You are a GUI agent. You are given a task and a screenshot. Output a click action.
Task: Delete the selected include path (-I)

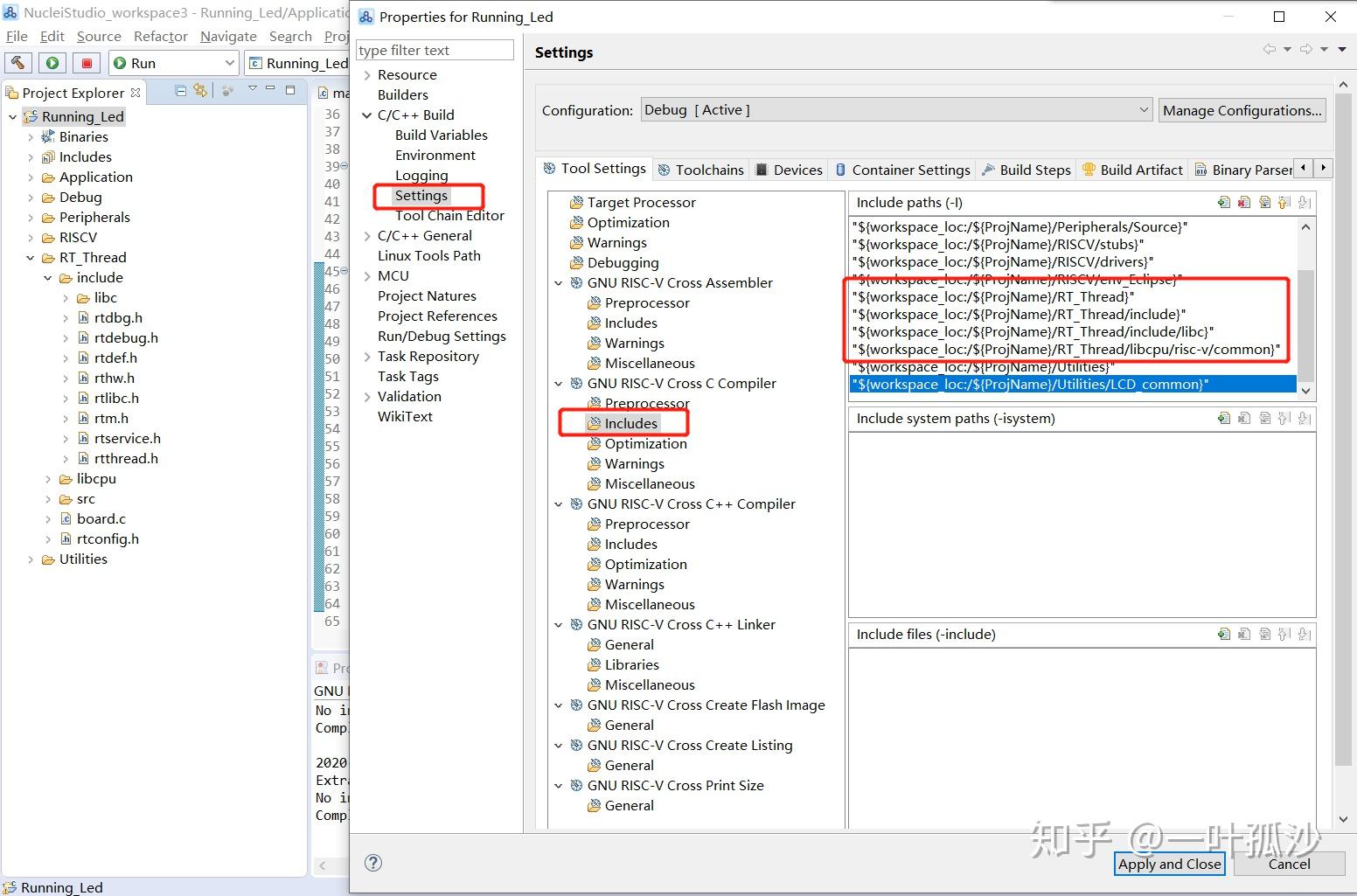[1244, 203]
